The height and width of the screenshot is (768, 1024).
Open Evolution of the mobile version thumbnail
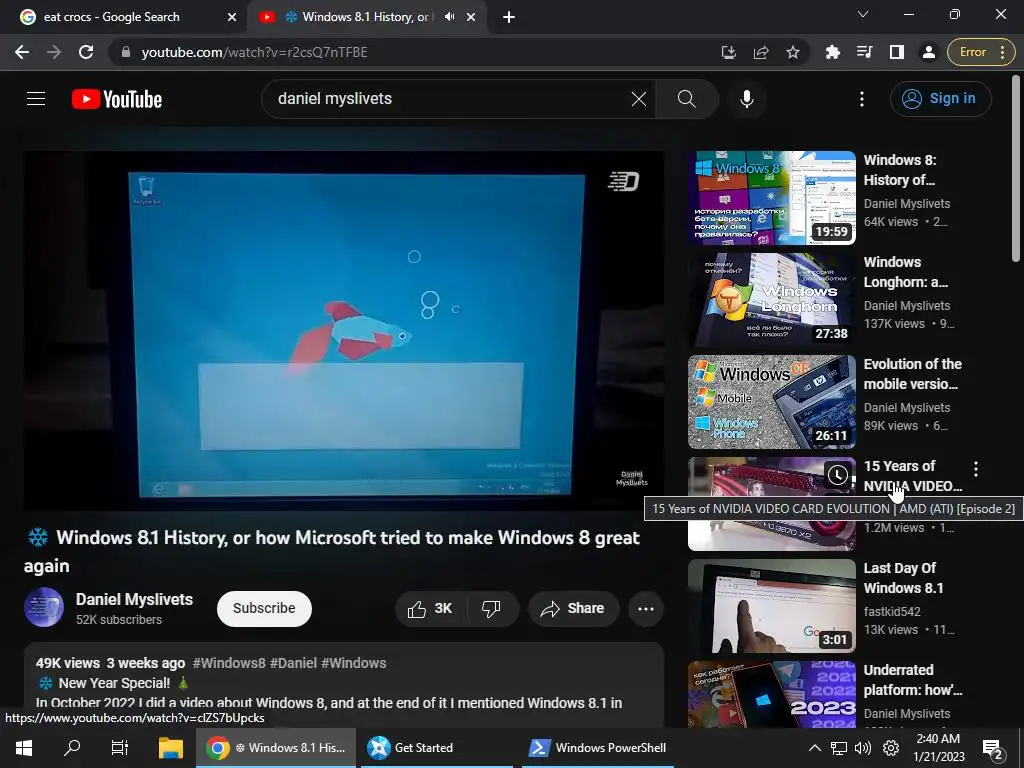click(x=772, y=402)
